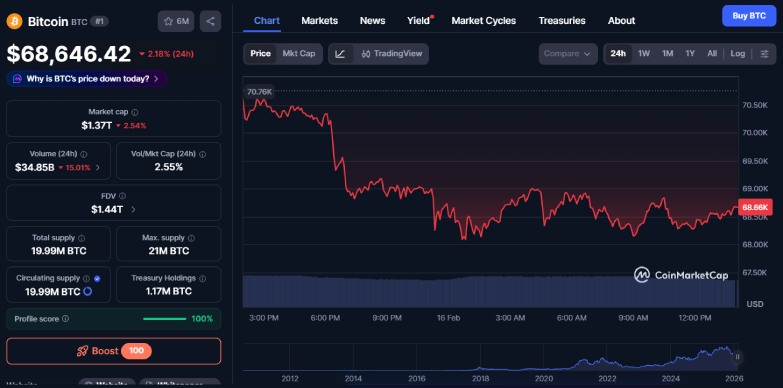Open the share icon button

[x=210, y=21]
